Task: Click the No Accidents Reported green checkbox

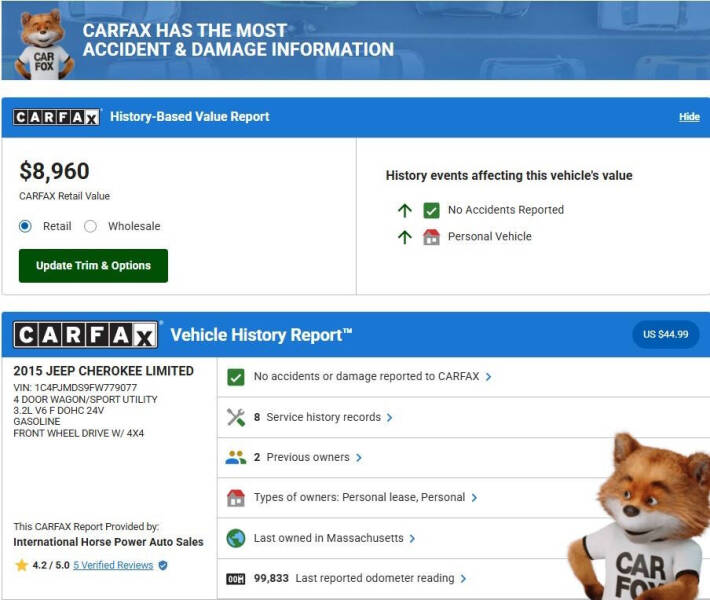Action: coord(431,210)
